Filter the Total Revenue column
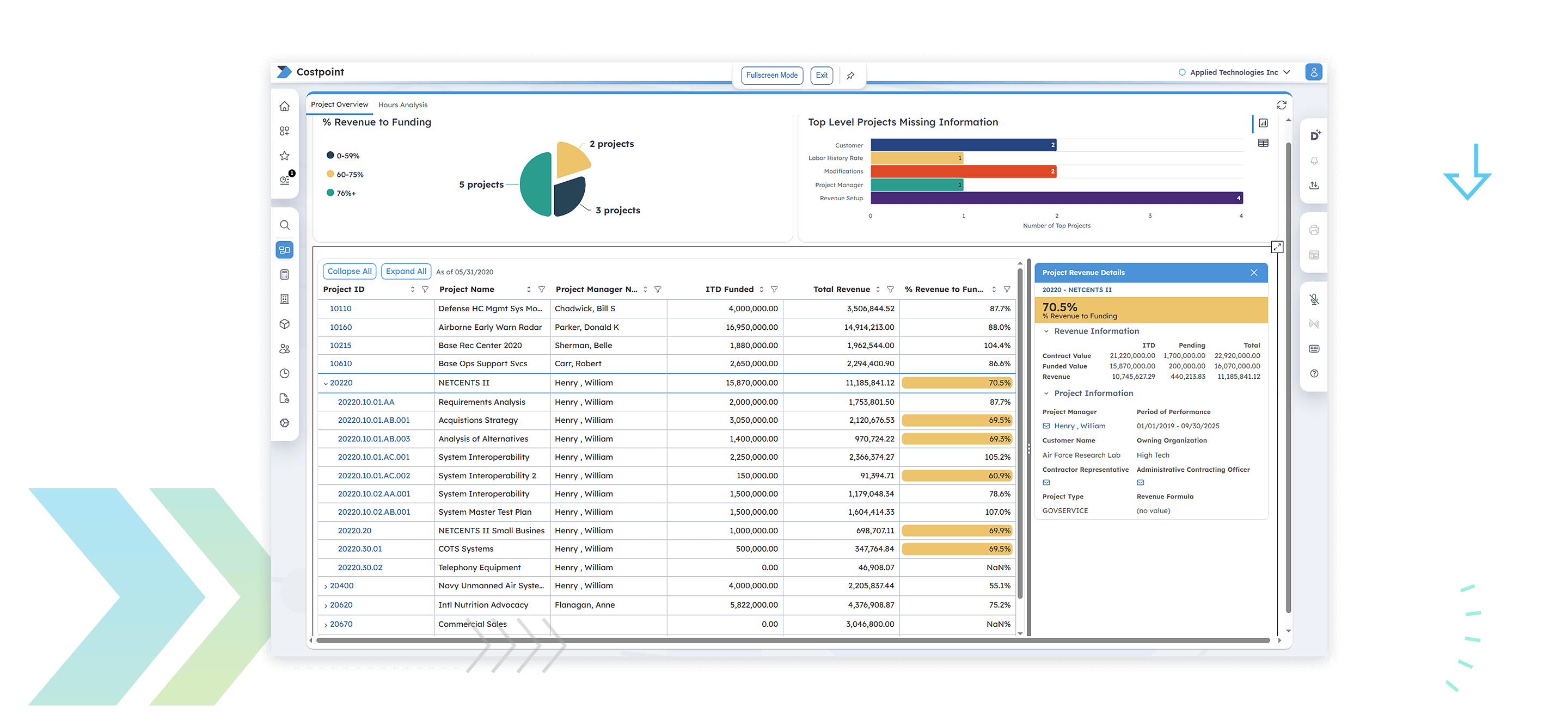Screen dimensions: 1568x727 click(x=890, y=289)
